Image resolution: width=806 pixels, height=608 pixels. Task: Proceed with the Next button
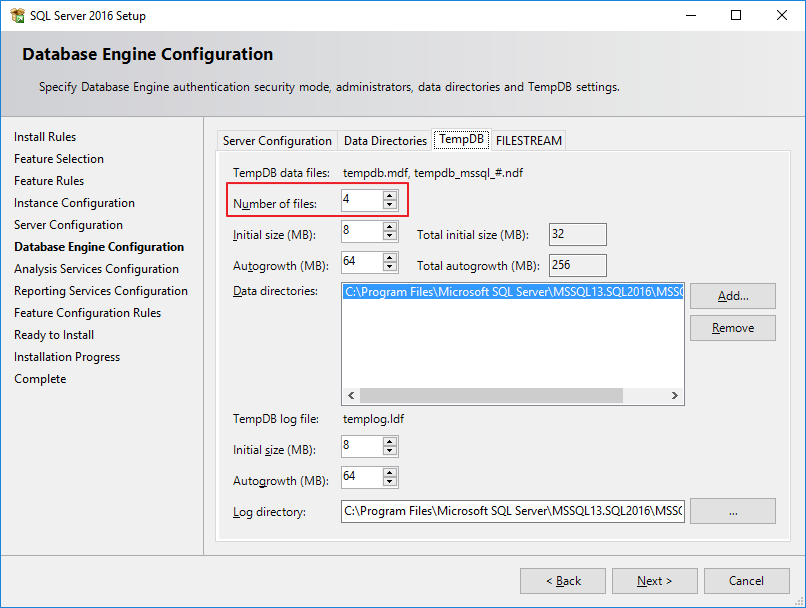654,581
